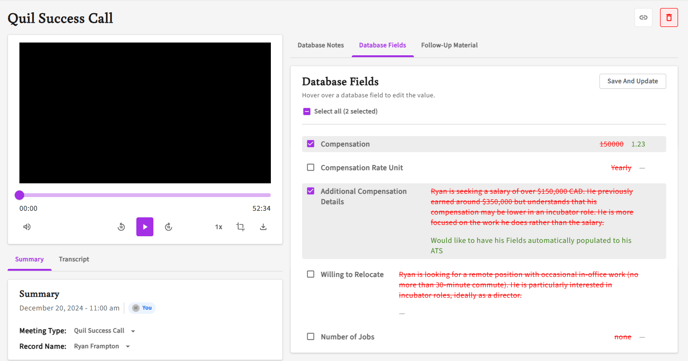688x361 pixels.
Task: Tick the Willing to Relocate checkbox
Action: pyautogui.click(x=311, y=274)
